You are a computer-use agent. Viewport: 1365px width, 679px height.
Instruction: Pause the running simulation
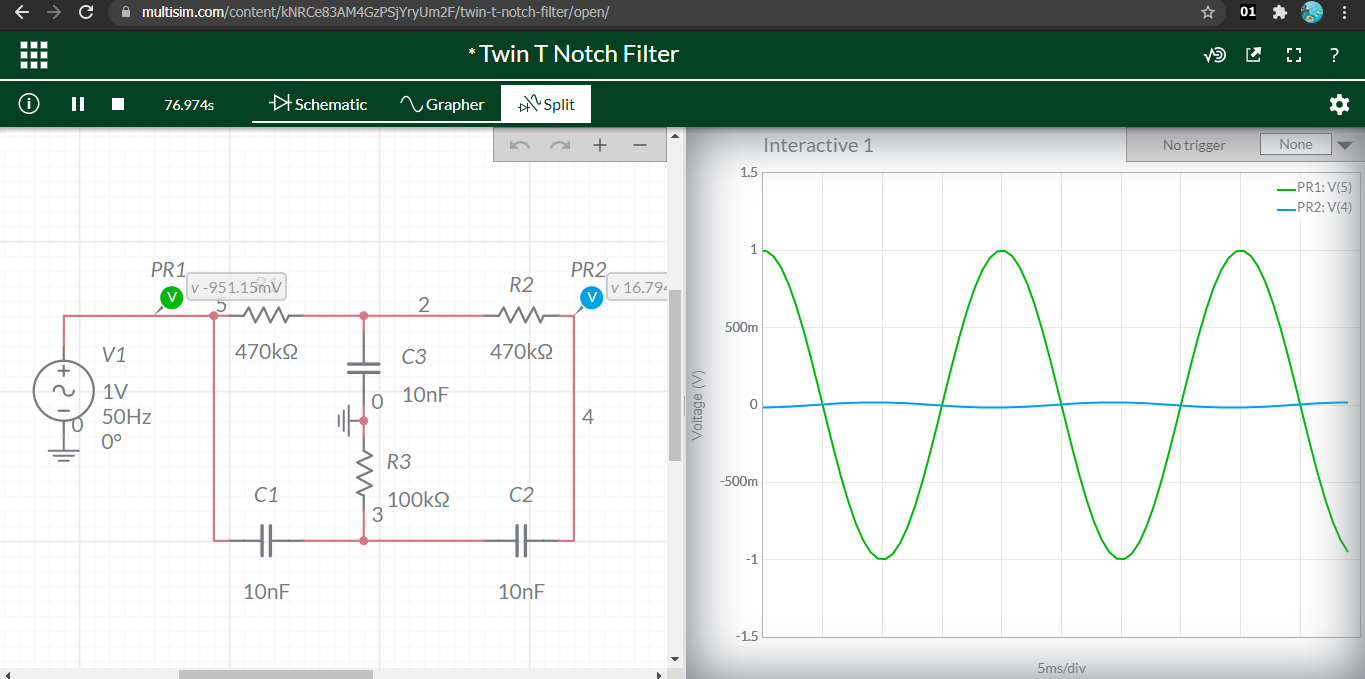pos(78,104)
